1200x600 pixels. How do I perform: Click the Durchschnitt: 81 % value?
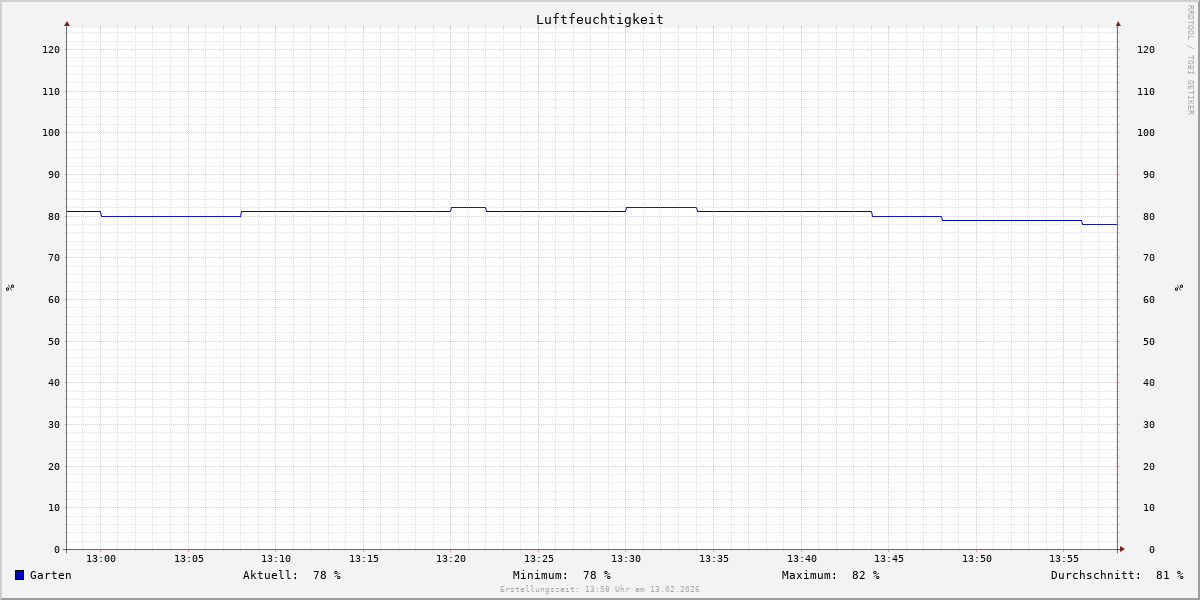1117,575
